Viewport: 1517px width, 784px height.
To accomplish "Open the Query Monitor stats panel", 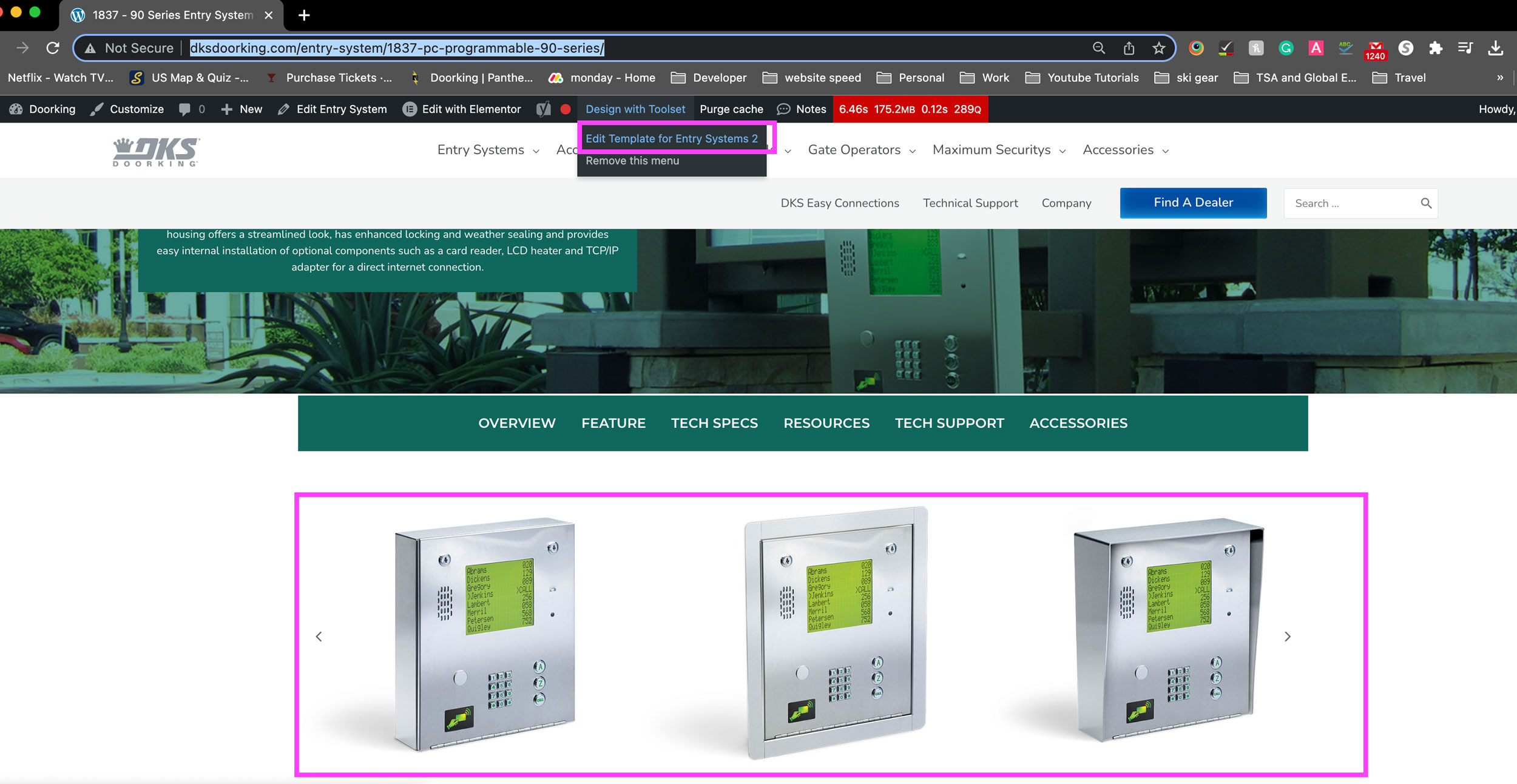I will pos(910,109).
